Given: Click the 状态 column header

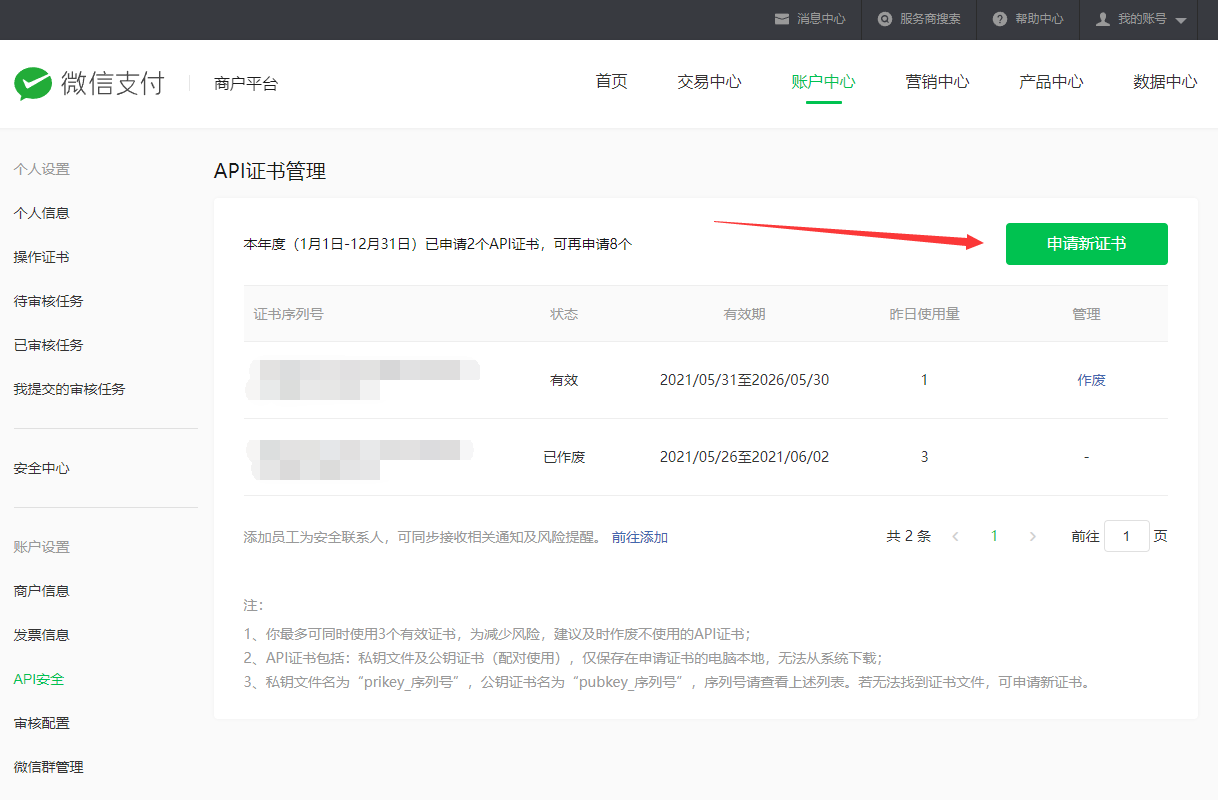Looking at the screenshot, I should tap(564, 314).
